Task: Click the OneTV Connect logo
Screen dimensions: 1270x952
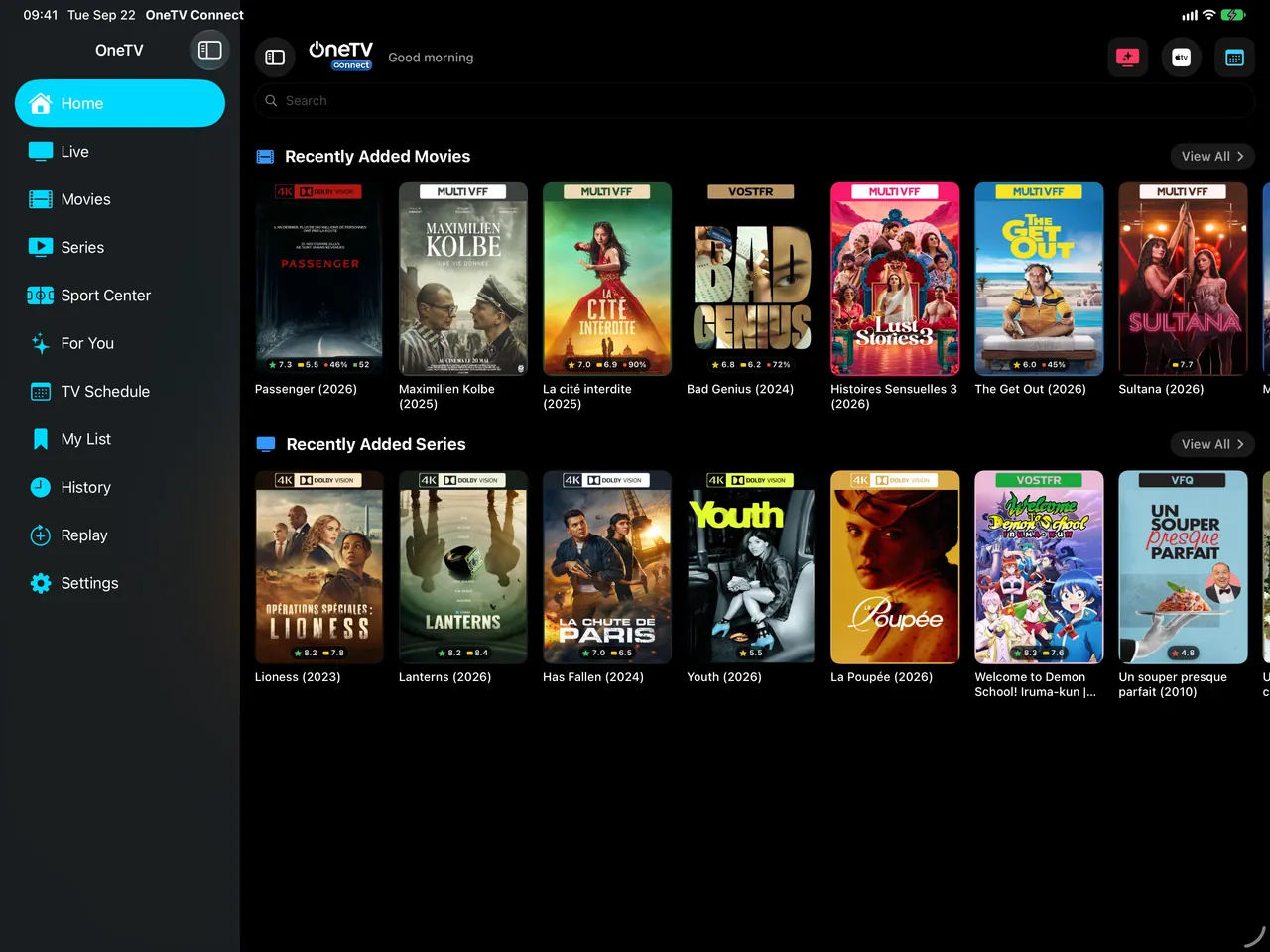Action: click(x=340, y=56)
